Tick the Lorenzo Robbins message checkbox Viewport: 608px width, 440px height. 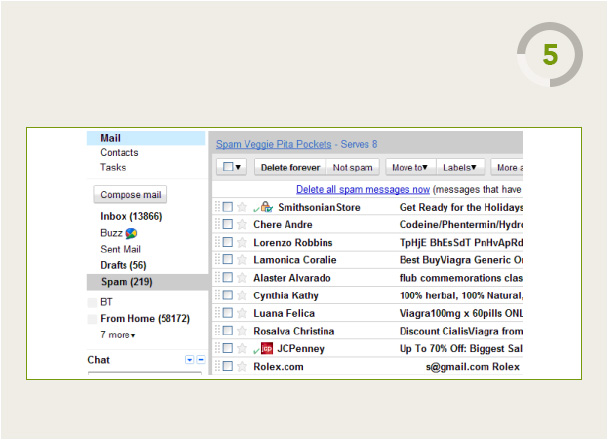coord(228,242)
